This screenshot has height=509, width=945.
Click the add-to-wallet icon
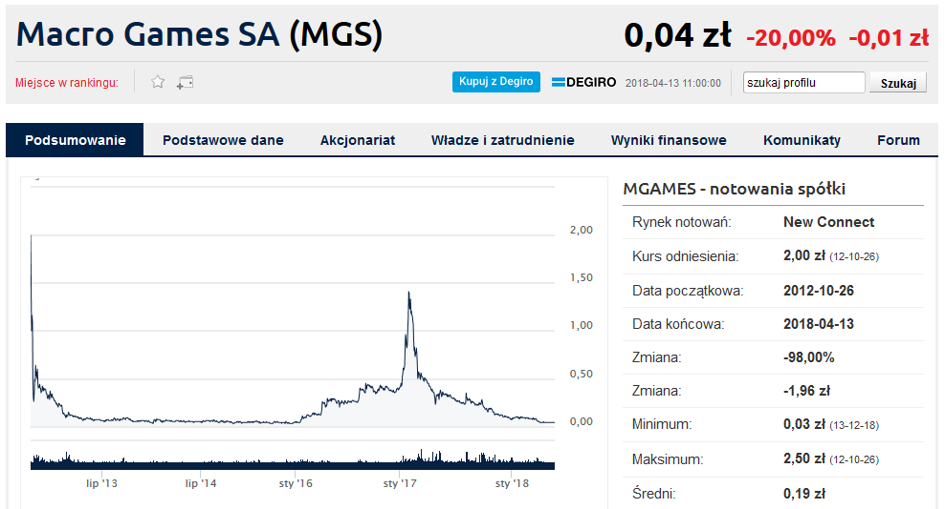click(x=185, y=82)
